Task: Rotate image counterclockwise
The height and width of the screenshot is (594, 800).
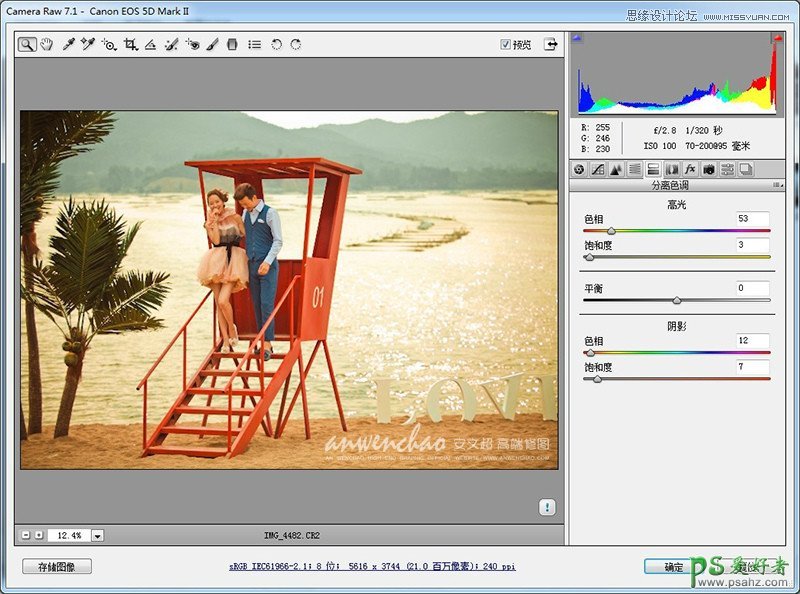Action: pyautogui.click(x=277, y=45)
